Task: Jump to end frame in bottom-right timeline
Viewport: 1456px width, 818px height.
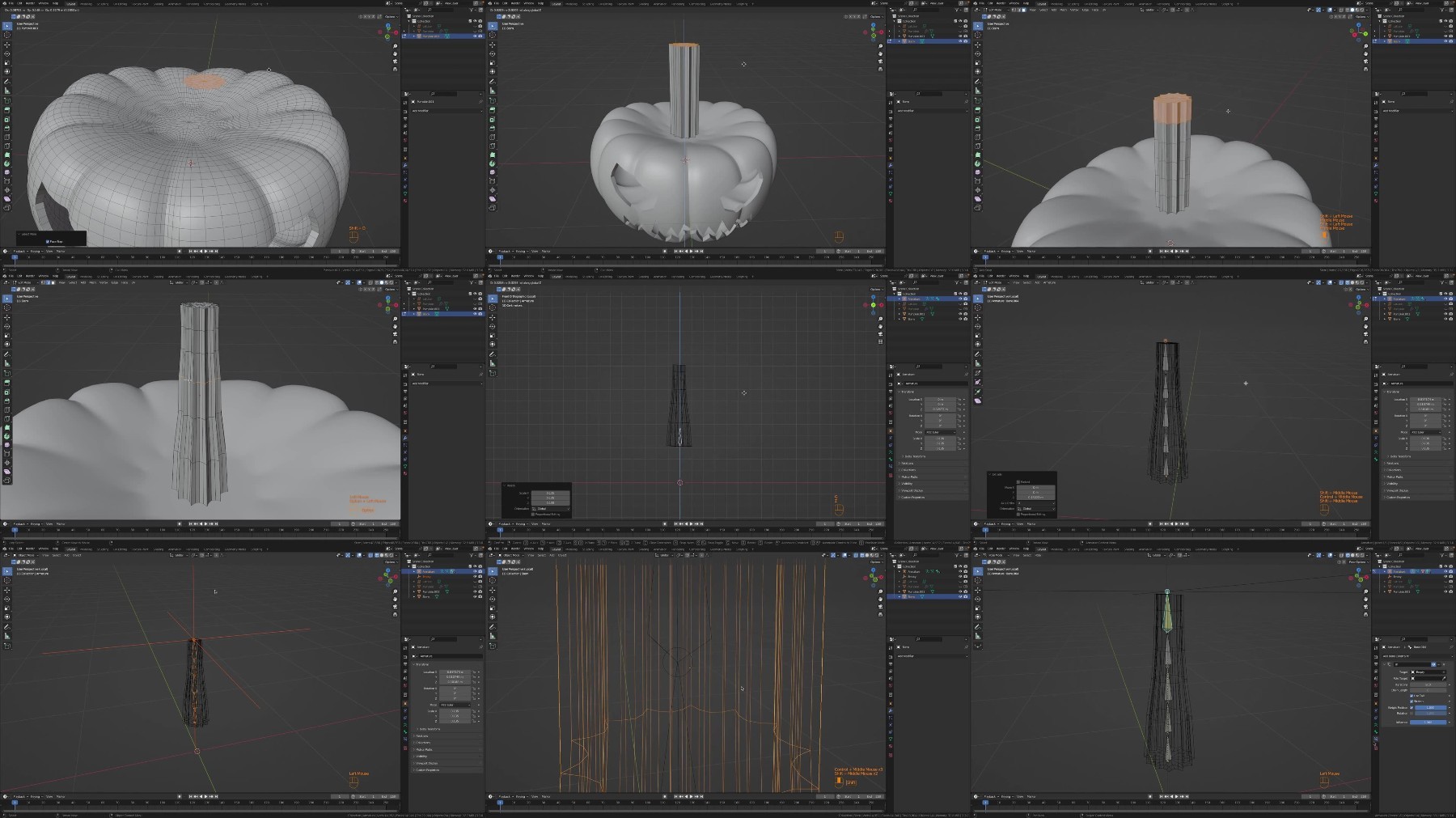Action: pos(1187,796)
